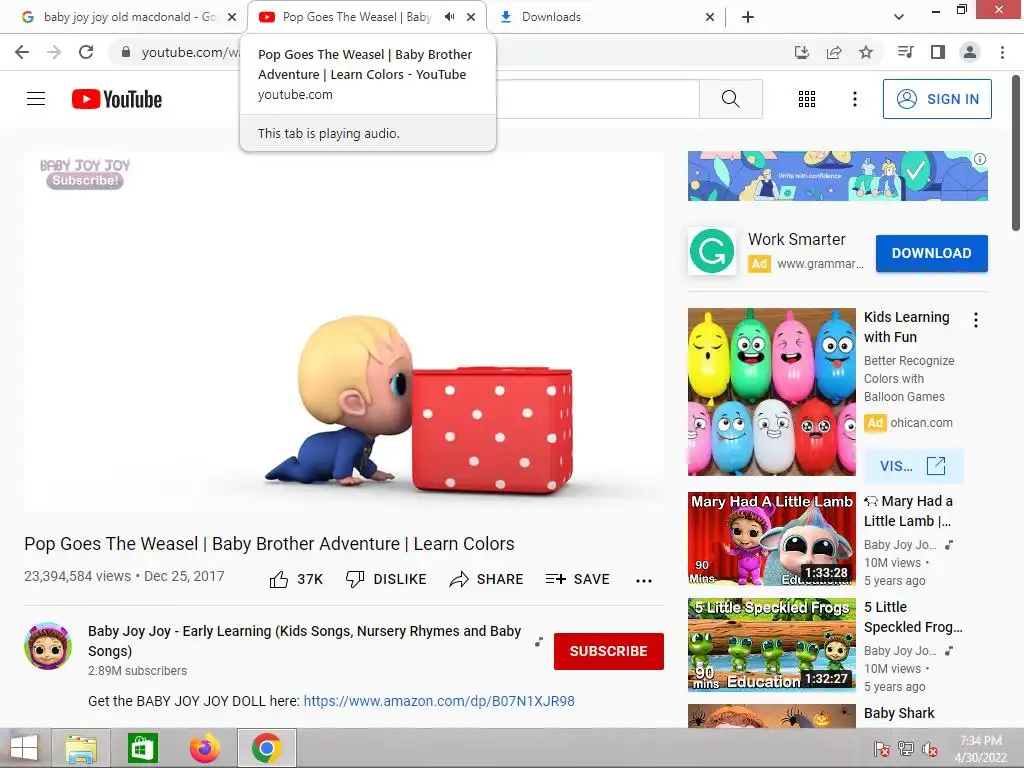Click the Baby Joy Joy Subscribe watermark
The height and width of the screenshot is (768, 1024).
tap(85, 174)
